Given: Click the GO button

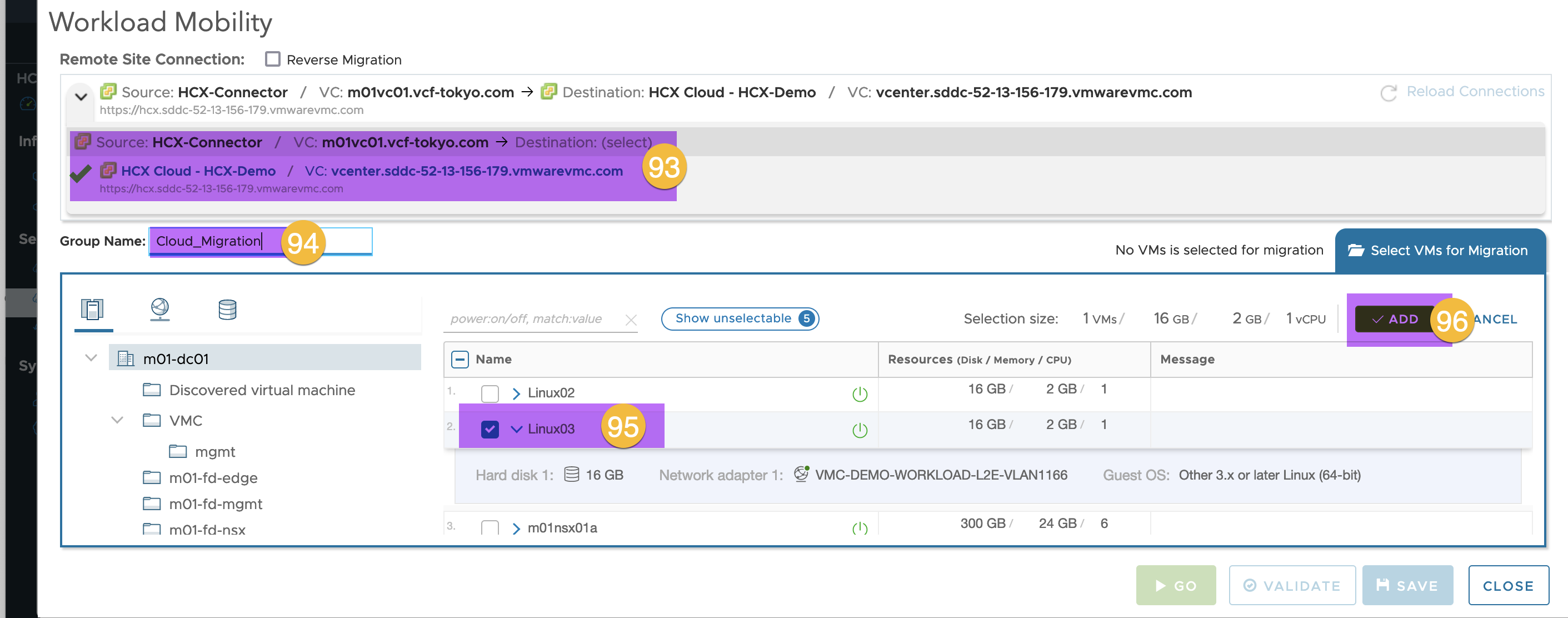Looking at the screenshot, I should 1175,585.
